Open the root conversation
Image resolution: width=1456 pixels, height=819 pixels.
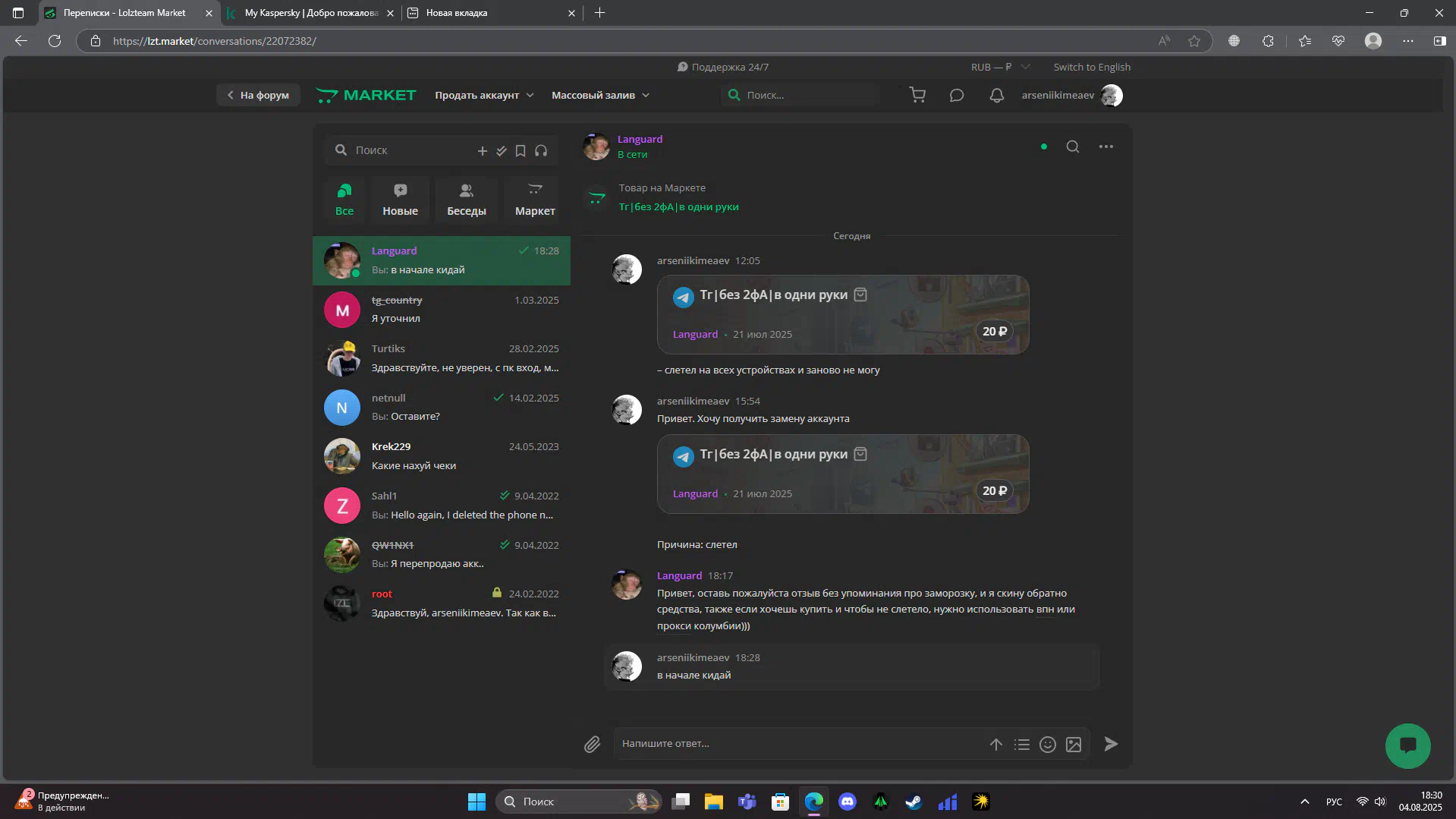(x=442, y=603)
